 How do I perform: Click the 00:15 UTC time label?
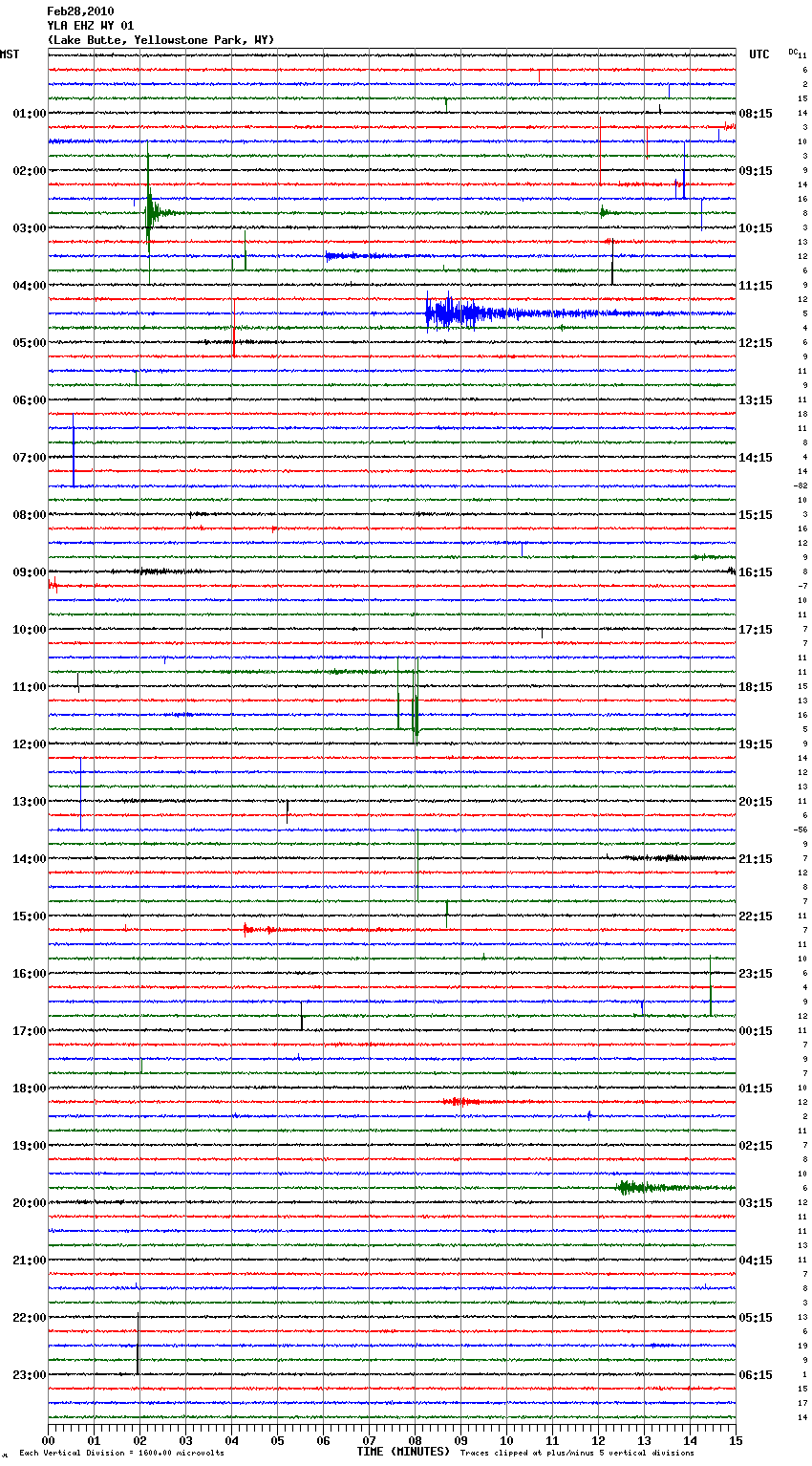756,1031
